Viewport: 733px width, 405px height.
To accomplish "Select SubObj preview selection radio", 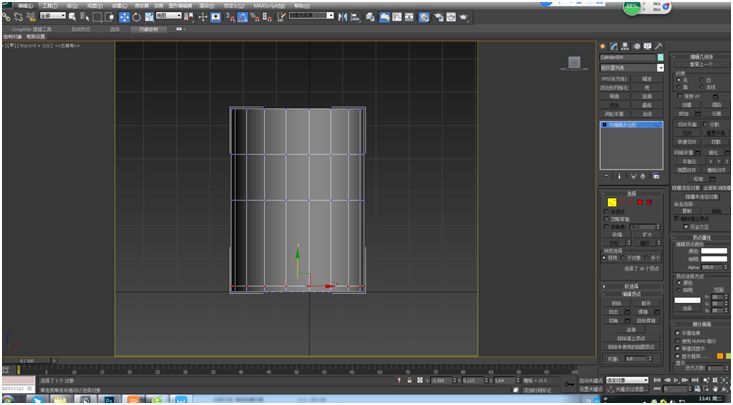I will (x=623, y=258).
